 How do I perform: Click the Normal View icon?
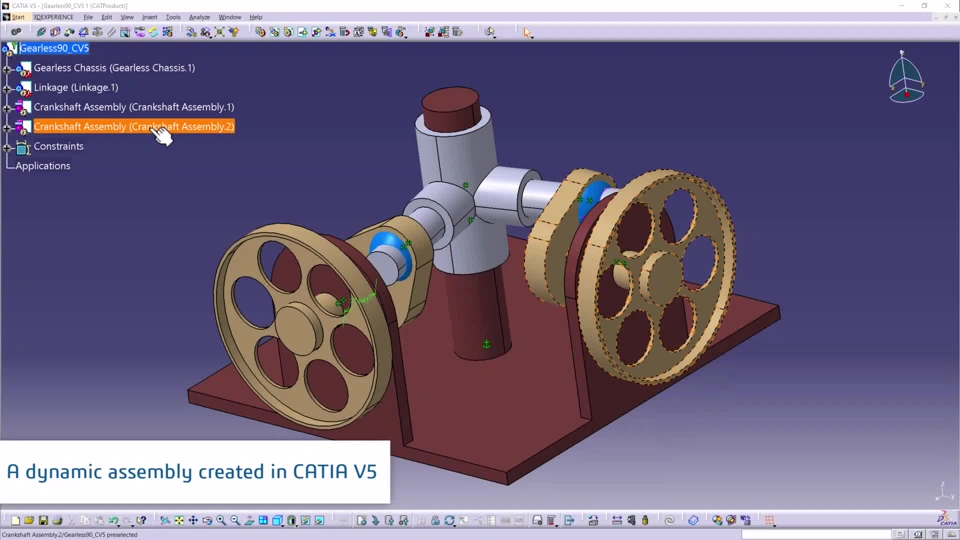tap(249, 520)
